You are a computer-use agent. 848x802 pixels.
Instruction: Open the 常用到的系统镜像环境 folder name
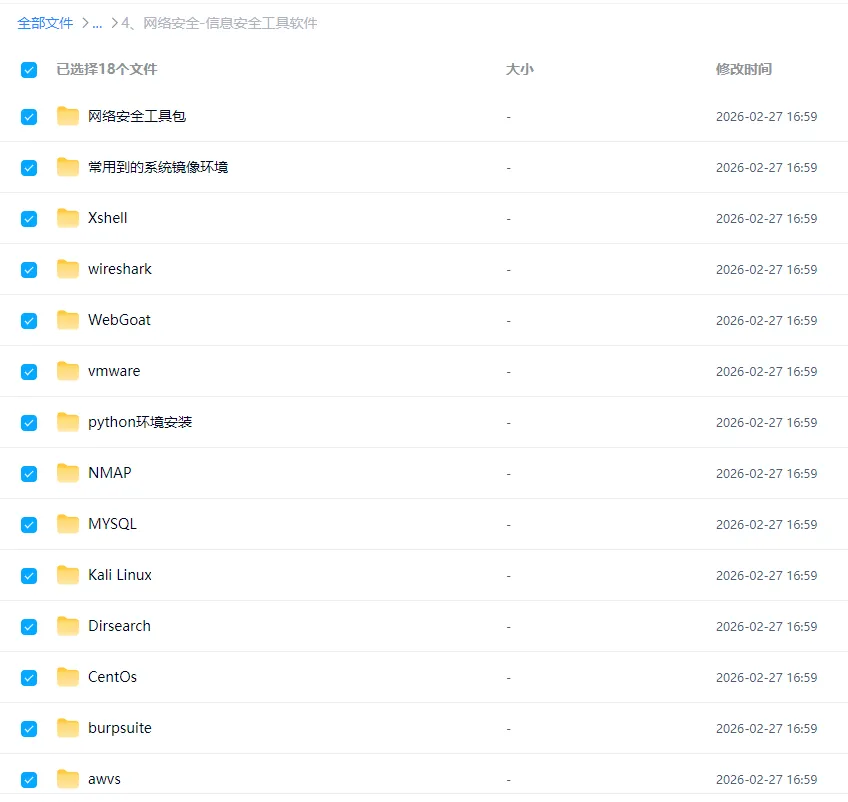click(158, 167)
